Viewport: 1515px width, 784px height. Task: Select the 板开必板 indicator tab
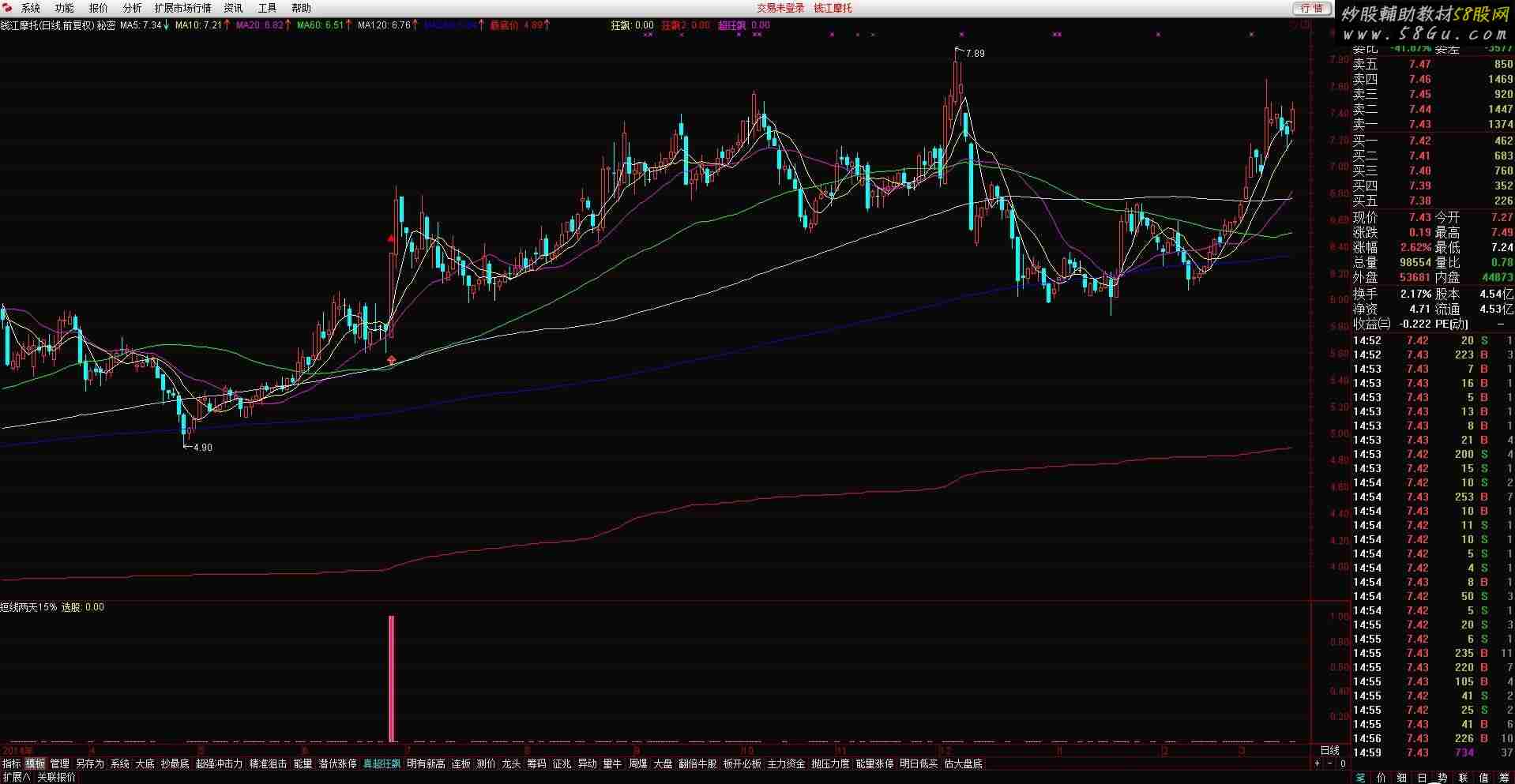tap(742, 763)
